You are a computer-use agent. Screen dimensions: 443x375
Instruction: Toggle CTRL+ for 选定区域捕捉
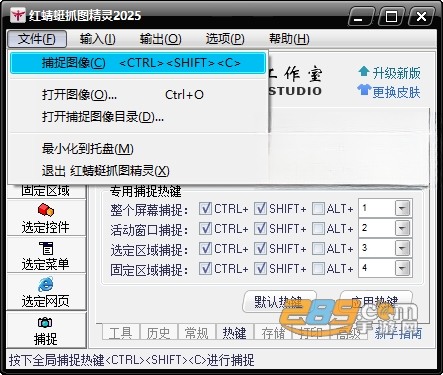205,249
